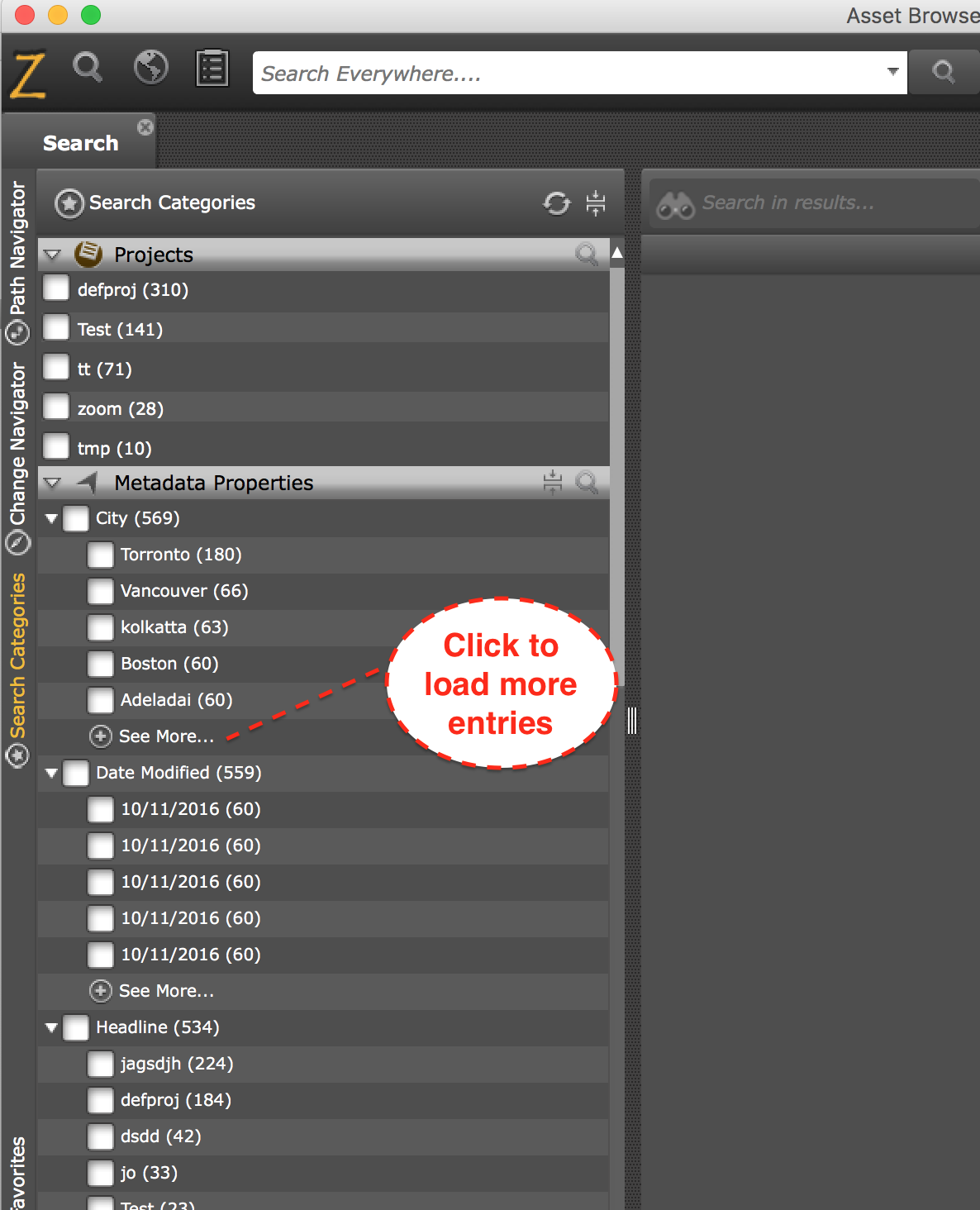
Task: Click collapse-all icon beside Search Categories refresh
Action: click(596, 202)
